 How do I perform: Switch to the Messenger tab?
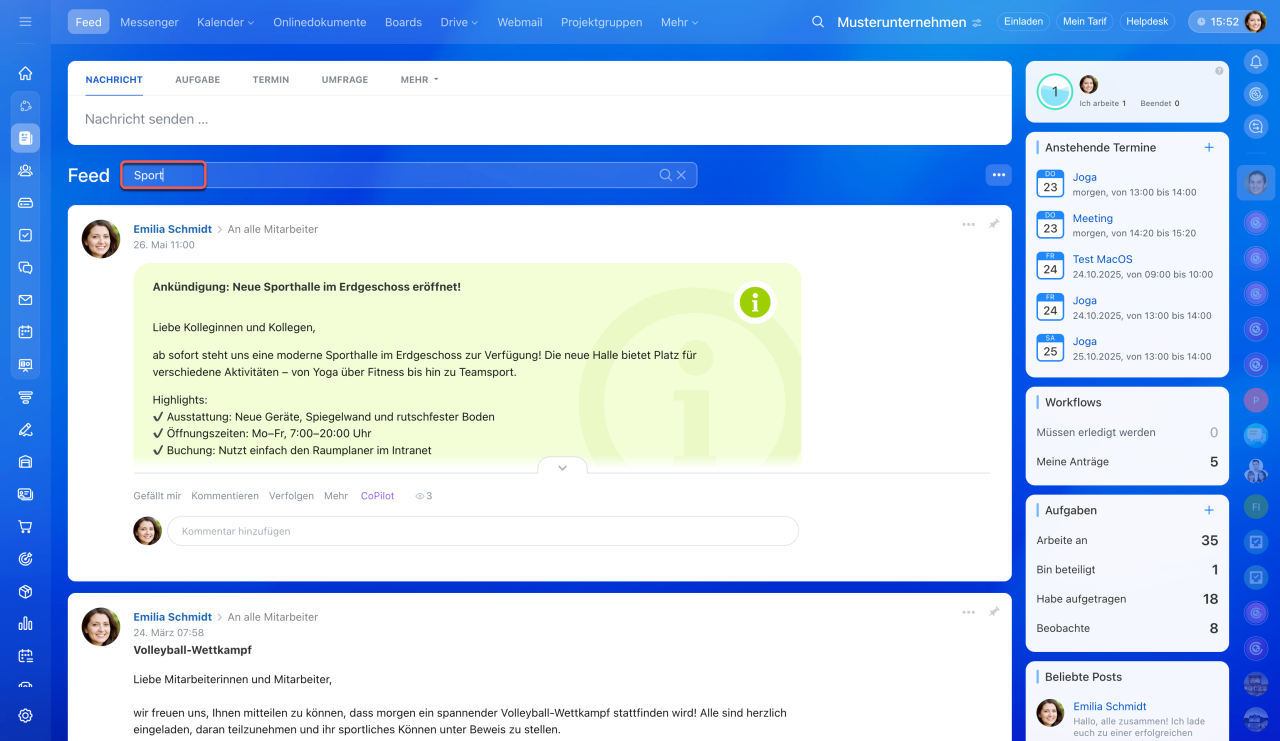(x=149, y=22)
